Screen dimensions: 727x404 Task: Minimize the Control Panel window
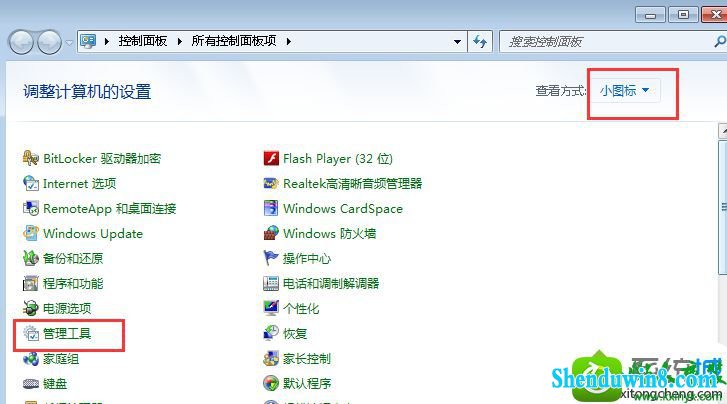click(x=650, y=15)
